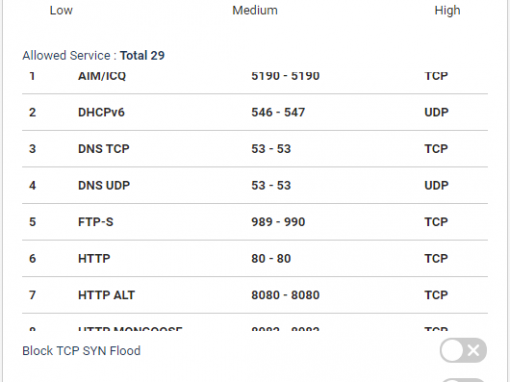Set firewall level to High
Viewport: 510px width, 382px height.
447,10
